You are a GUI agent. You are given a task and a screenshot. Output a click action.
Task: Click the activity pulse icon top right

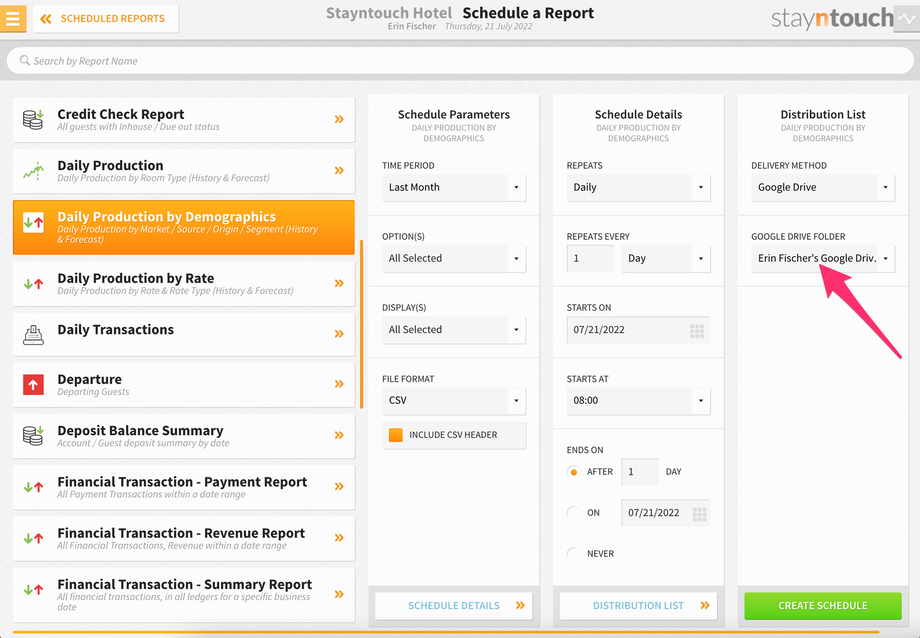(x=907, y=19)
